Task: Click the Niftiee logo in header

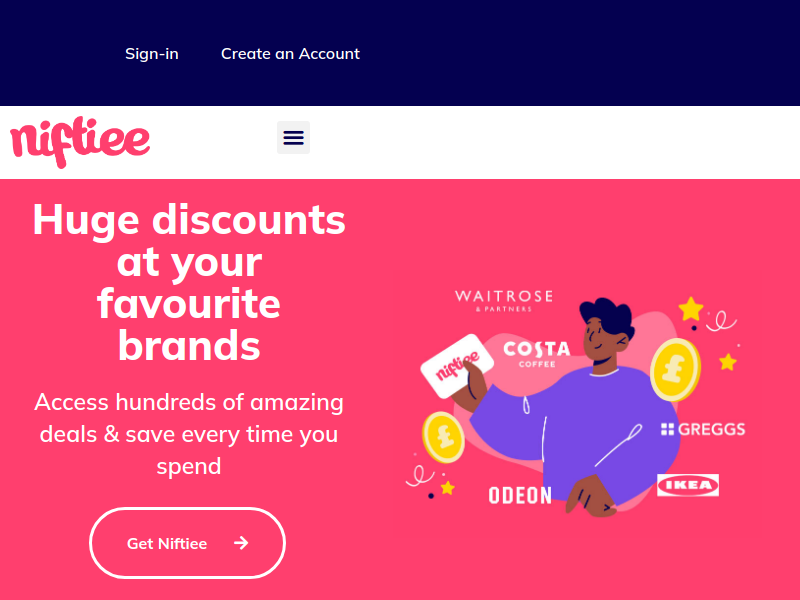Action: [80, 142]
